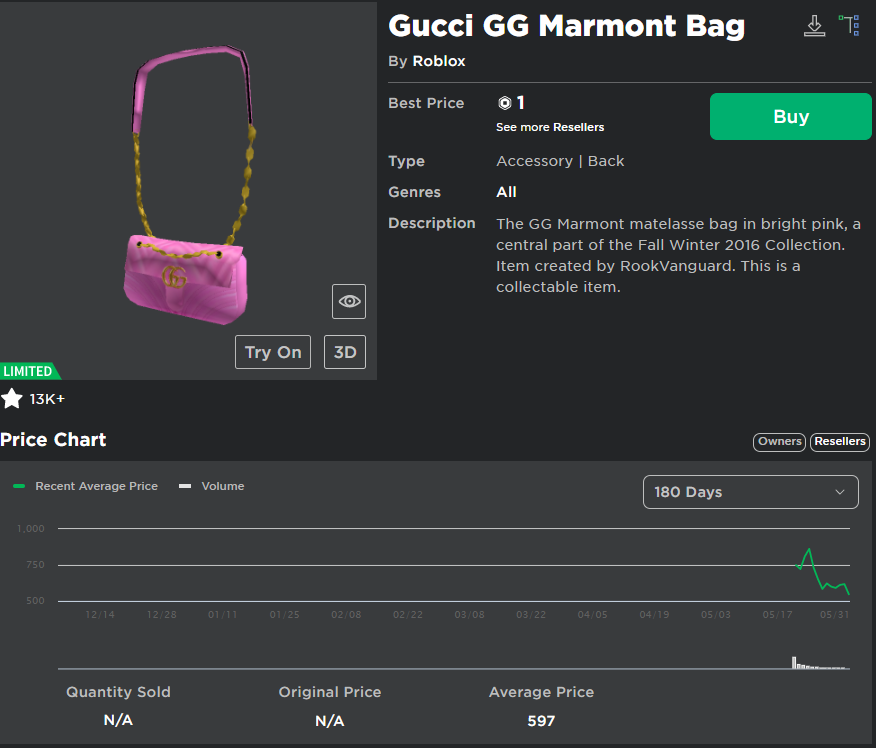Click the LIMITED badge
The height and width of the screenshot is (748, 876).
pyautogui.click(x=29, y=371)
